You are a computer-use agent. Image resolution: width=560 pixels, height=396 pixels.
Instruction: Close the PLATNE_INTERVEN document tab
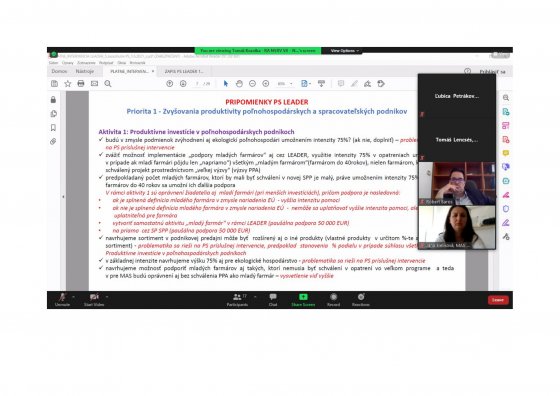coord(153,71)
